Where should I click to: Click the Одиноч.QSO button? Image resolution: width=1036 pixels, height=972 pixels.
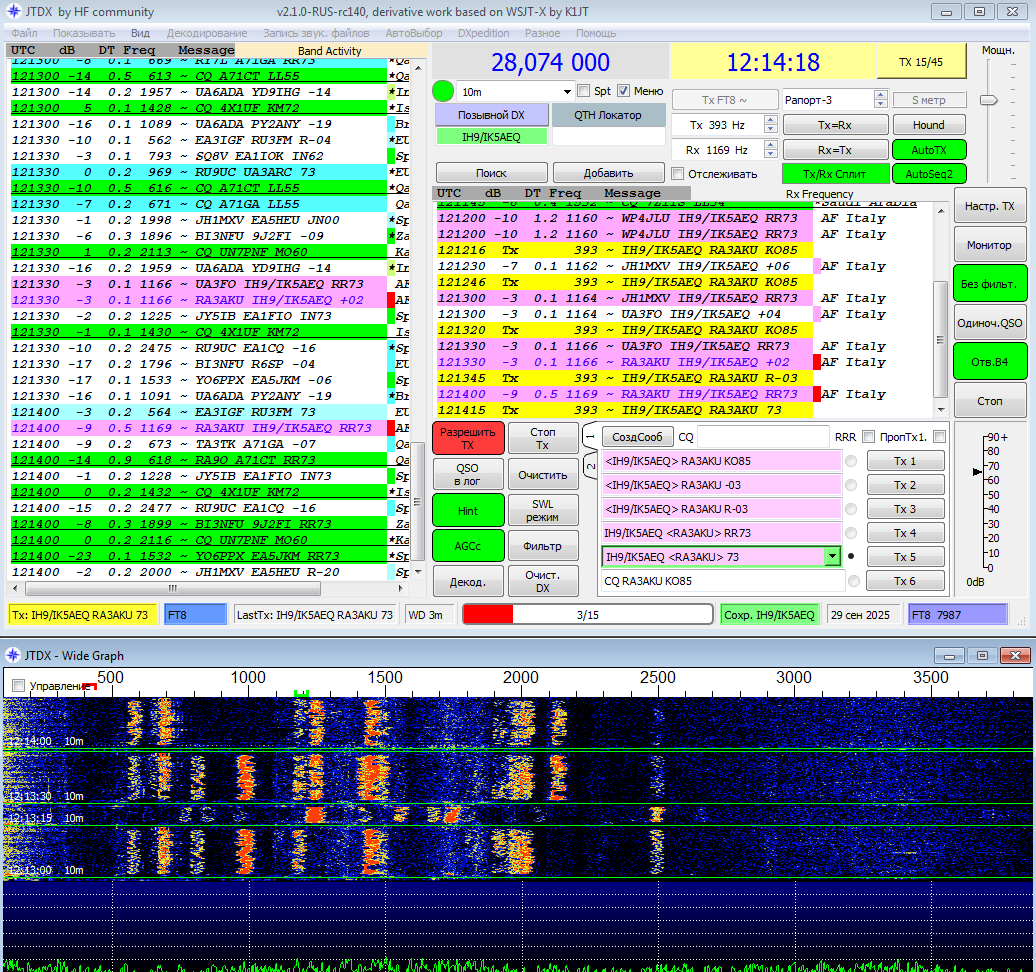click(x=990, y=323)
